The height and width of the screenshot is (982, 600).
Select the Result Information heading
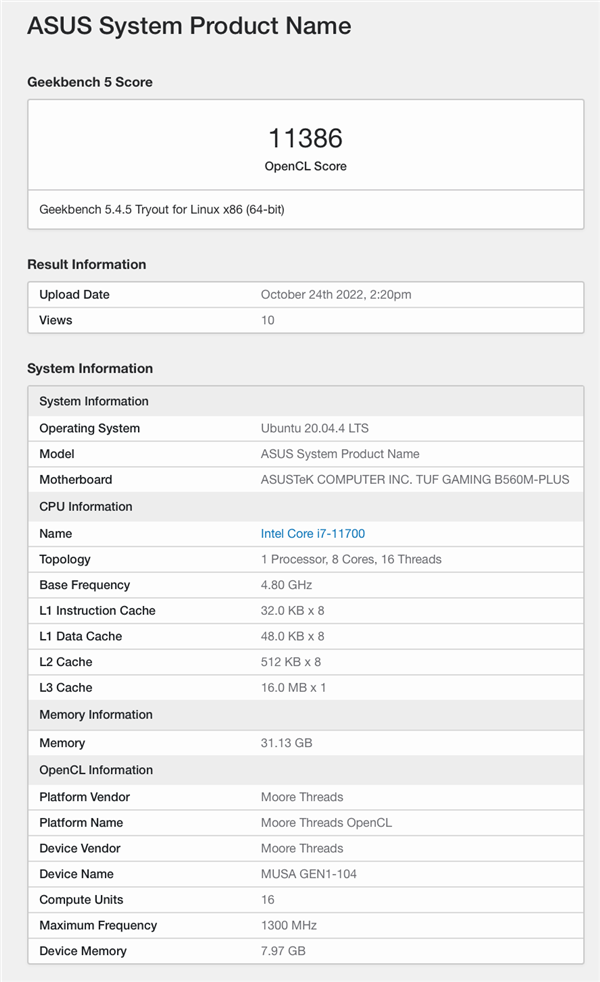coord(87,264)
